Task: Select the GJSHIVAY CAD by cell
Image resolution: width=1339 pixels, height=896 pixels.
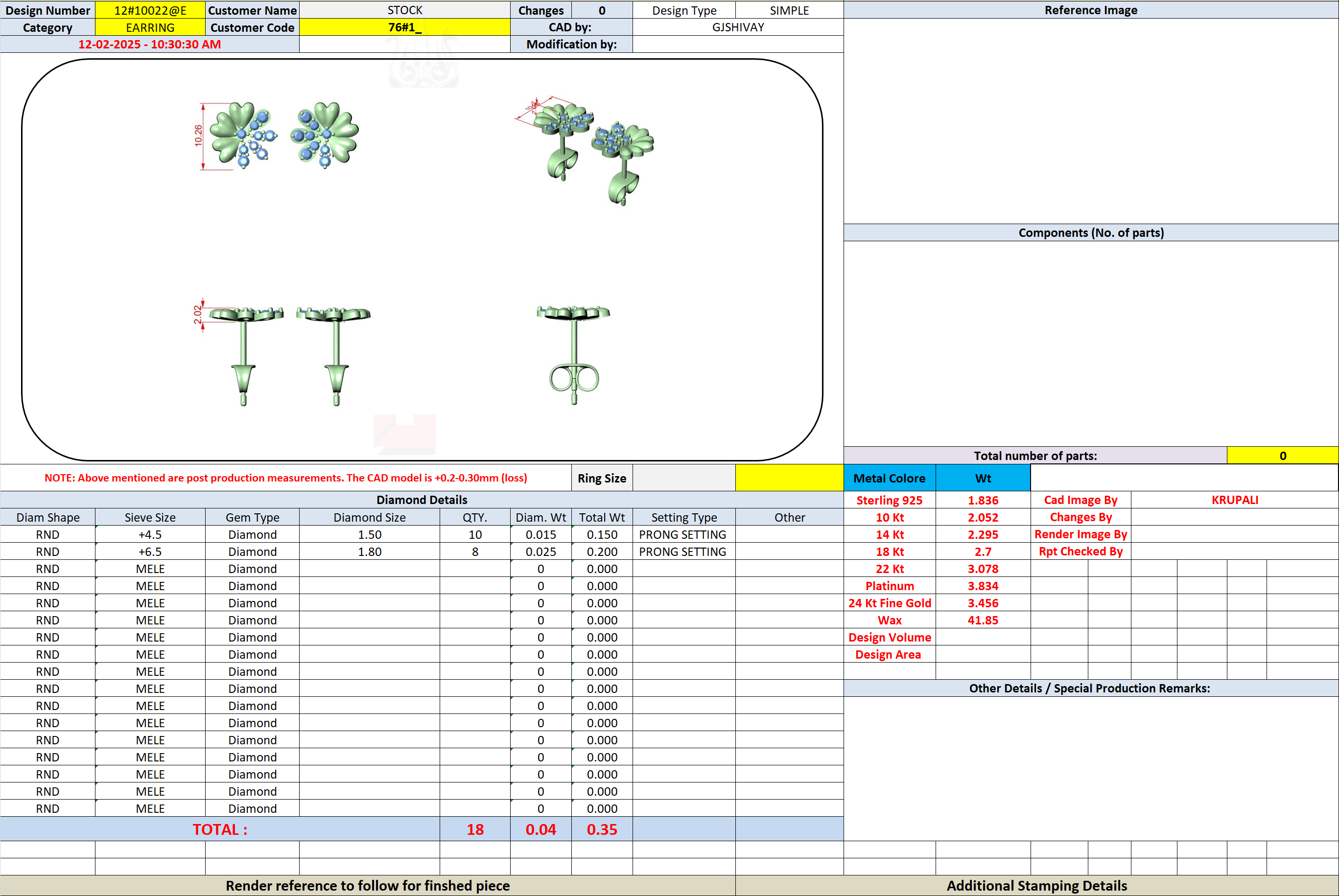Action: coord(737,27)
